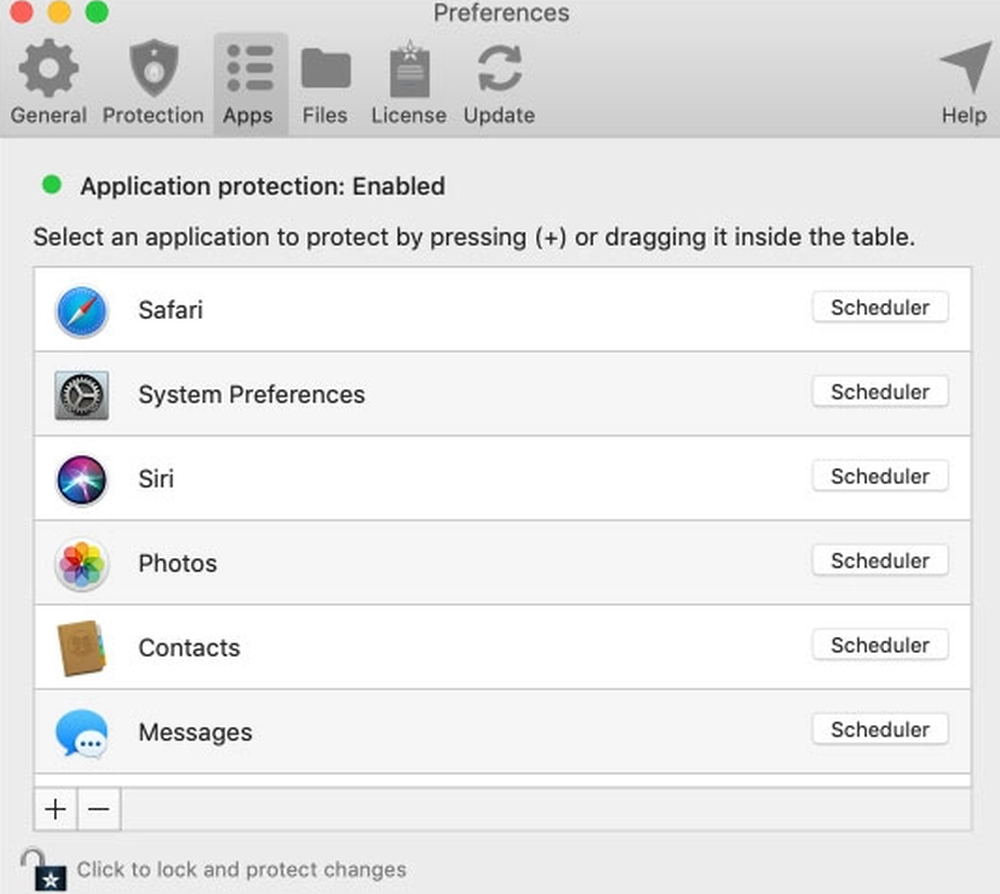Select the Files folder icon
The height and width of the screenshot is (894, 1000).
324,68
